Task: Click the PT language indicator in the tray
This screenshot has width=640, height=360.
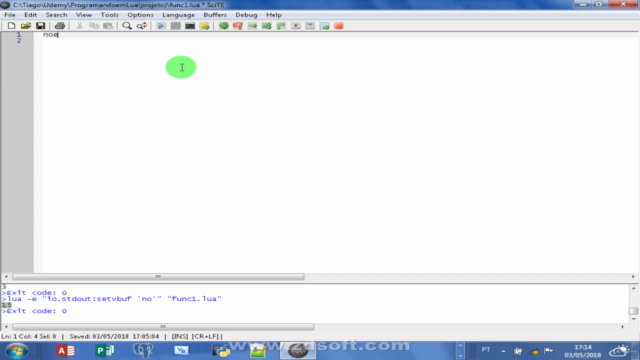Action: click(x=486, y=350)
